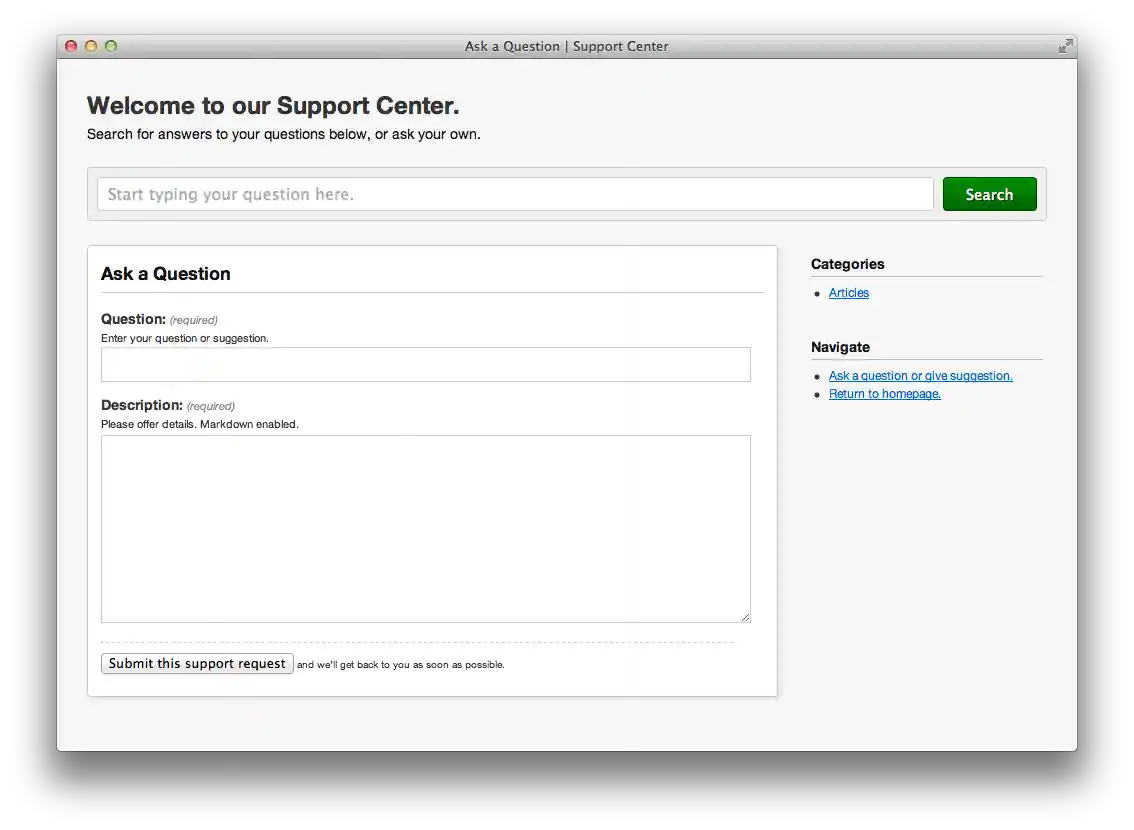Click the red close button in the titlebar
Image resolution: width=1134 pixels, height=830 pixels.
(70, 46)
